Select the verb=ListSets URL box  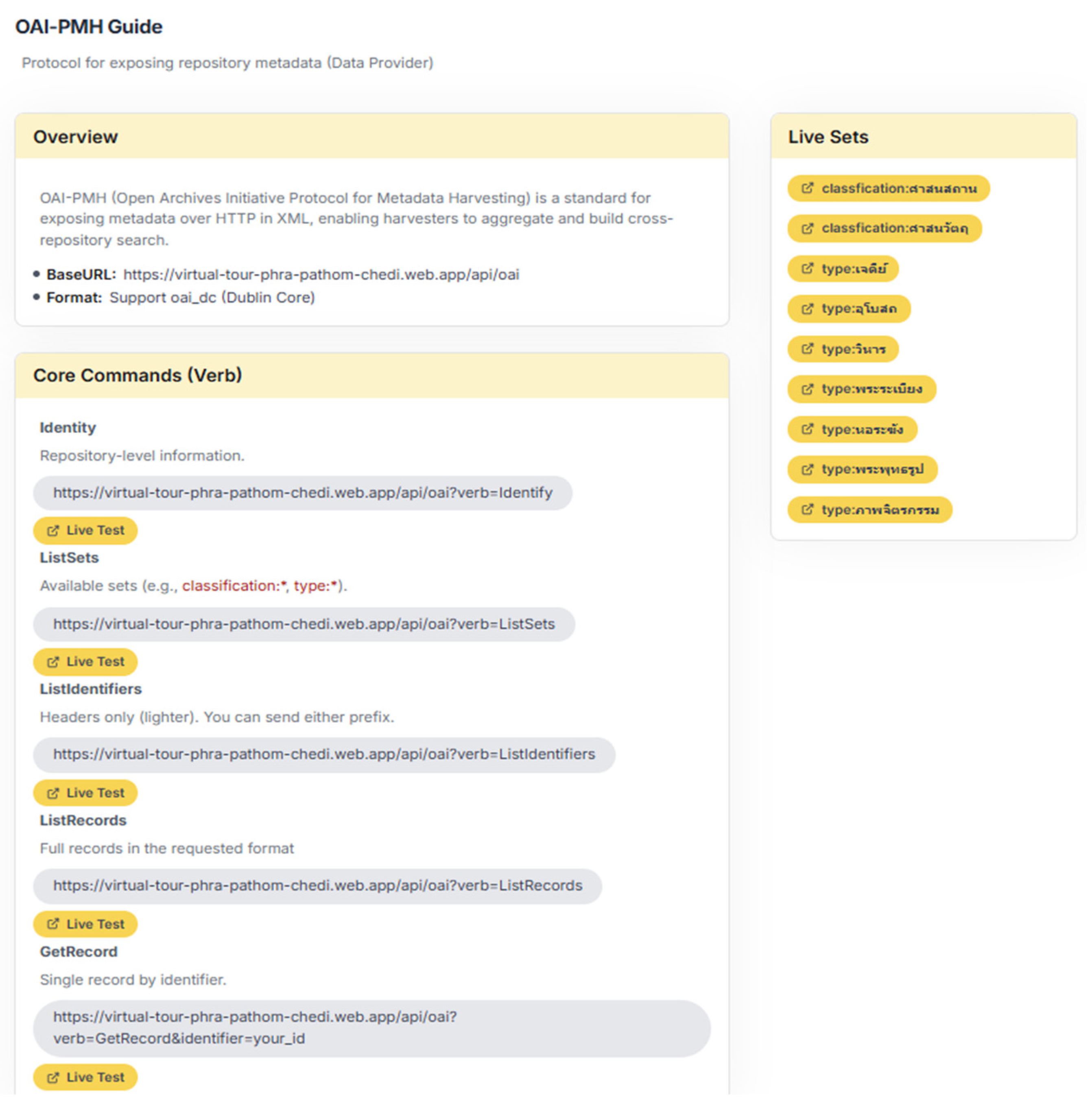point(304,624)
